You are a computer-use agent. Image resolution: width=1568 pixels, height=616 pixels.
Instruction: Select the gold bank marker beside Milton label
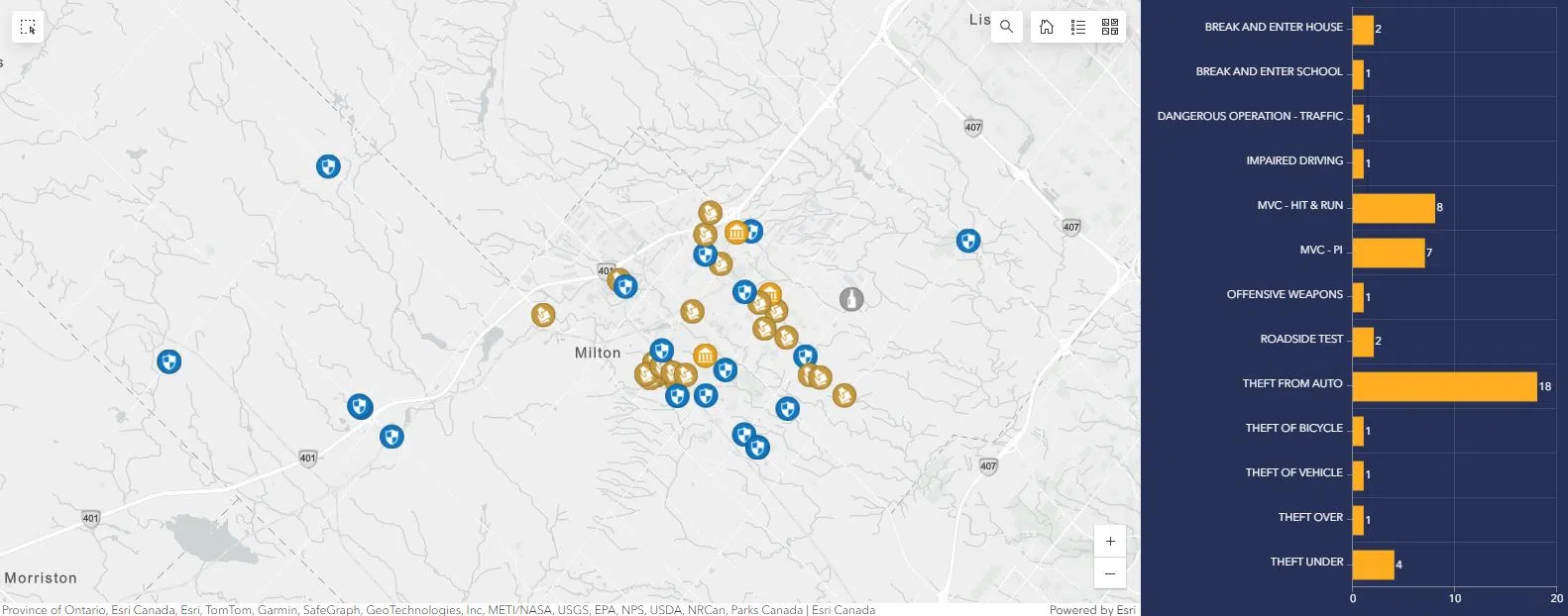point(705,356)
